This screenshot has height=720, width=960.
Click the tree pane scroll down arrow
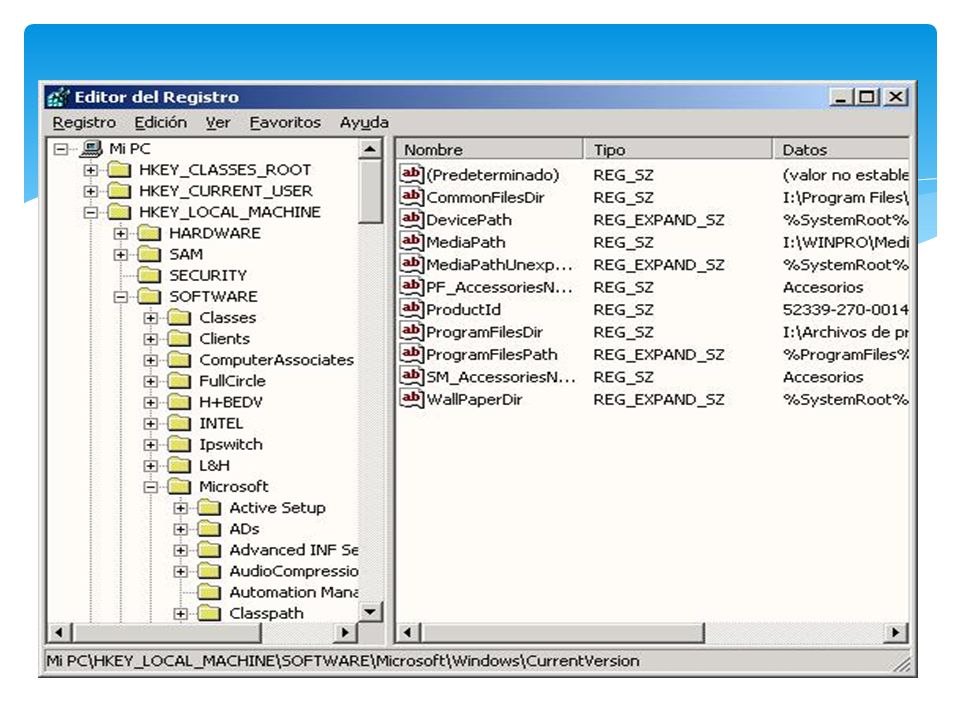coord(370,612)
